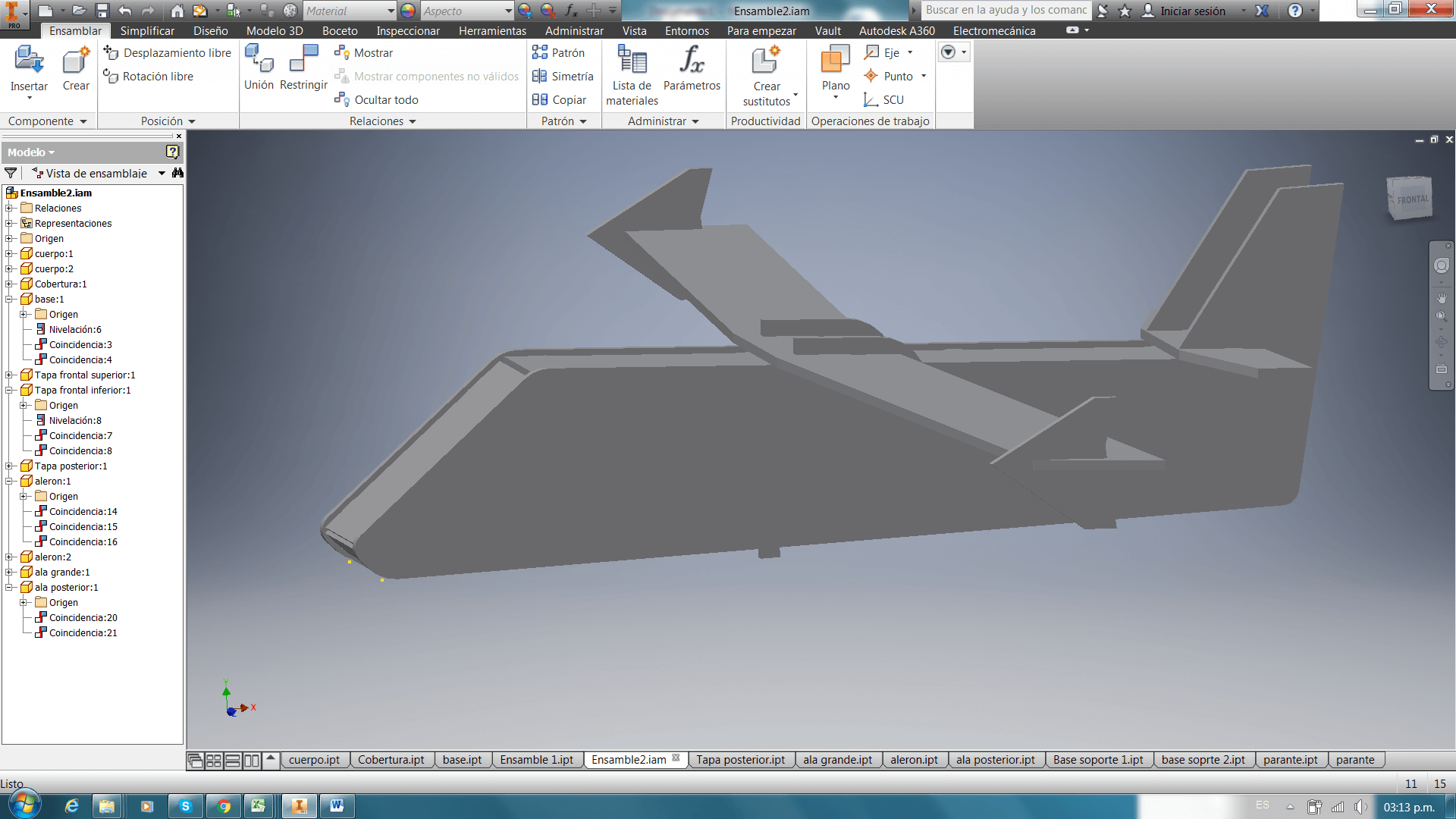1456x819 pixels.
Task: Collapse the aleron:1 tree node
Action: tap(9, 482)
